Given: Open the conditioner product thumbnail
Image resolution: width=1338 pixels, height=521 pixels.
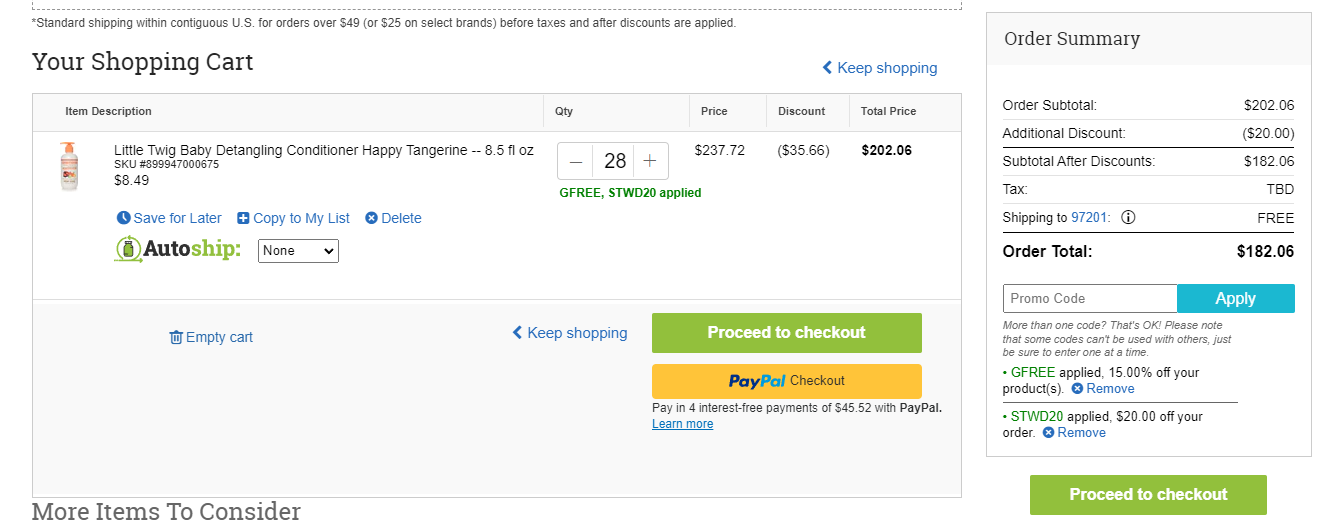Looking at the screenshot, I should 68,166.
